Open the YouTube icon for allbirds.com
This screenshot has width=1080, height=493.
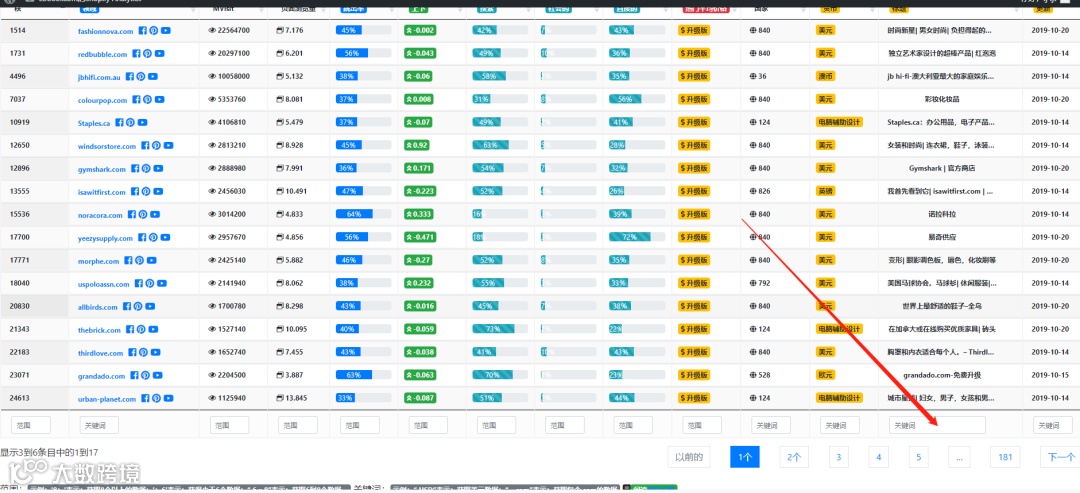coord(151,306)
